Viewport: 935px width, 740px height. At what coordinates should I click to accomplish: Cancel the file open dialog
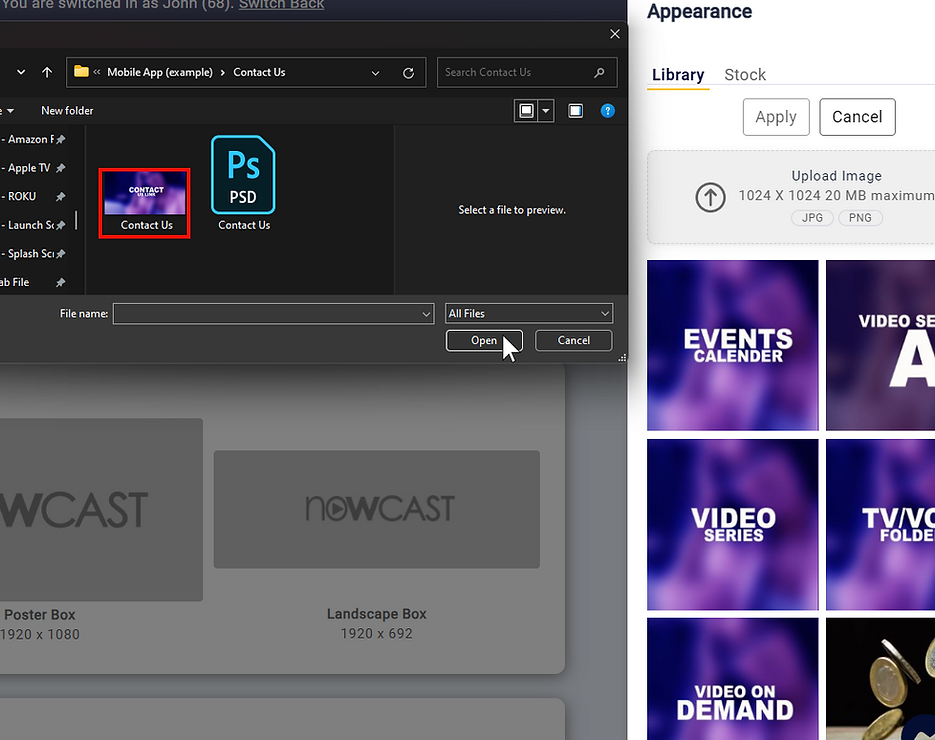tap(573, 340)
